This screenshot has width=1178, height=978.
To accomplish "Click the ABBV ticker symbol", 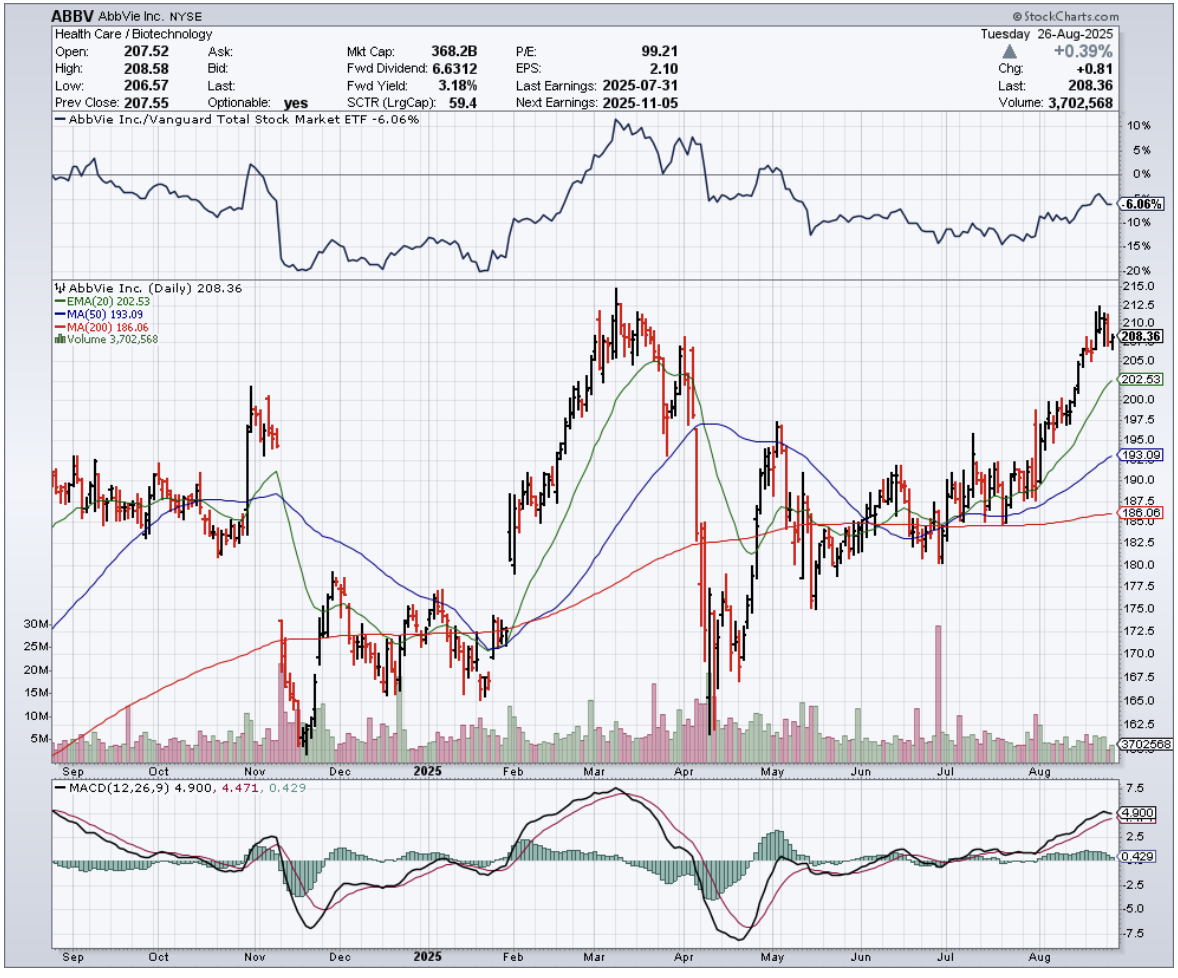I will pos(75,16).
